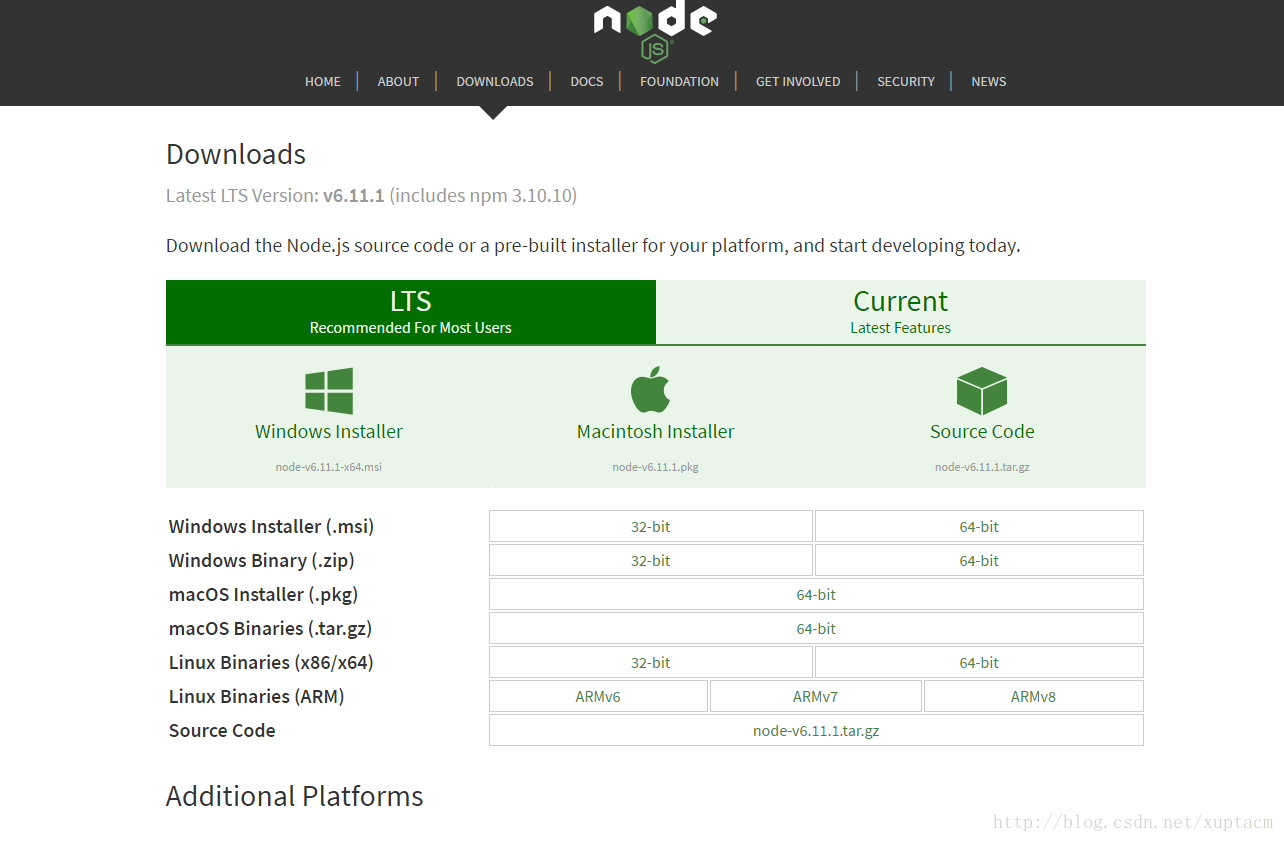Click the Windows Binary (.zip) row label
This screenshot has width=1284, height=842.
[x=262, y=560]
